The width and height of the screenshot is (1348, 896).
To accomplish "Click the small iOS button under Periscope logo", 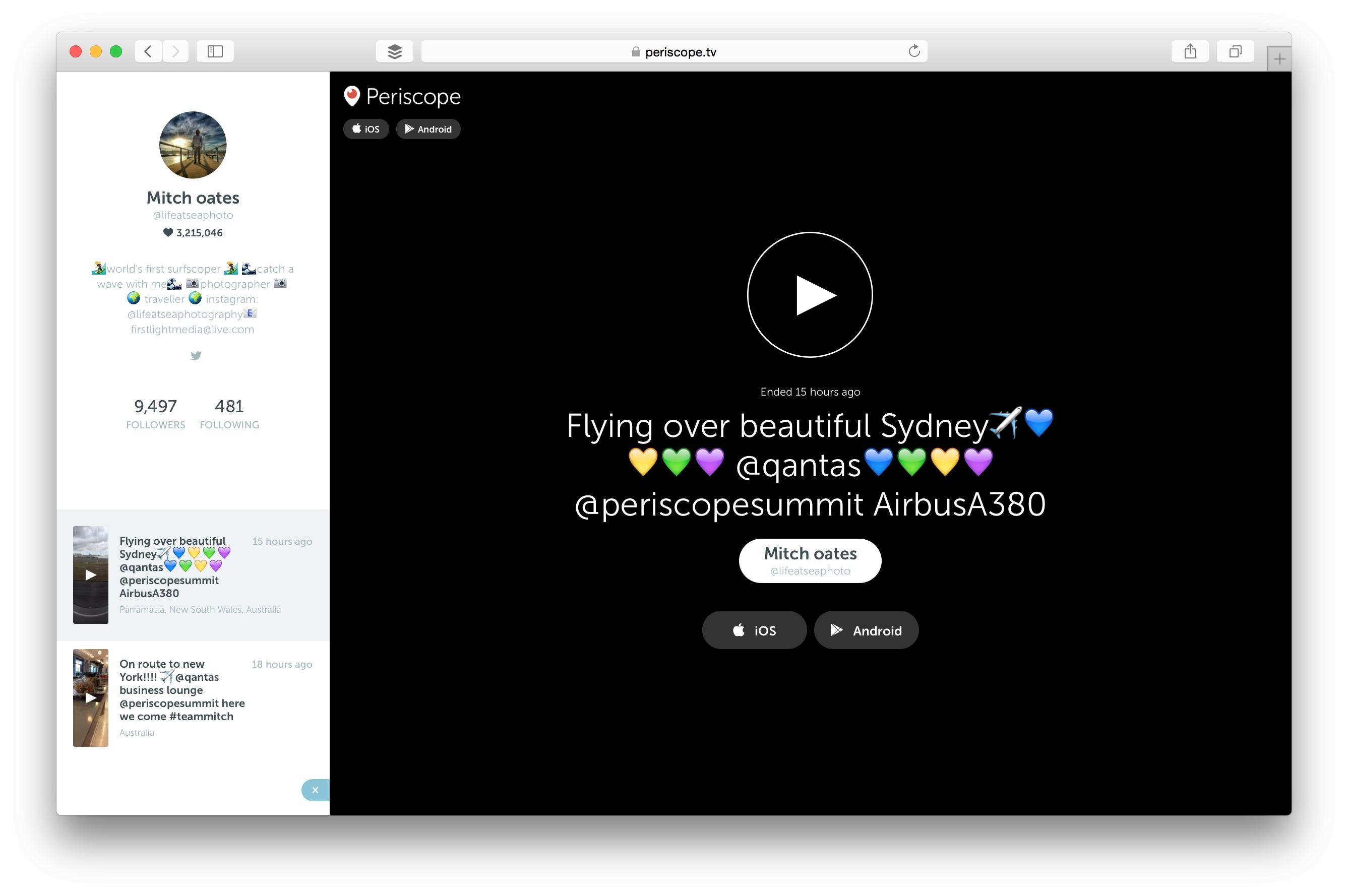I will 366,129.
